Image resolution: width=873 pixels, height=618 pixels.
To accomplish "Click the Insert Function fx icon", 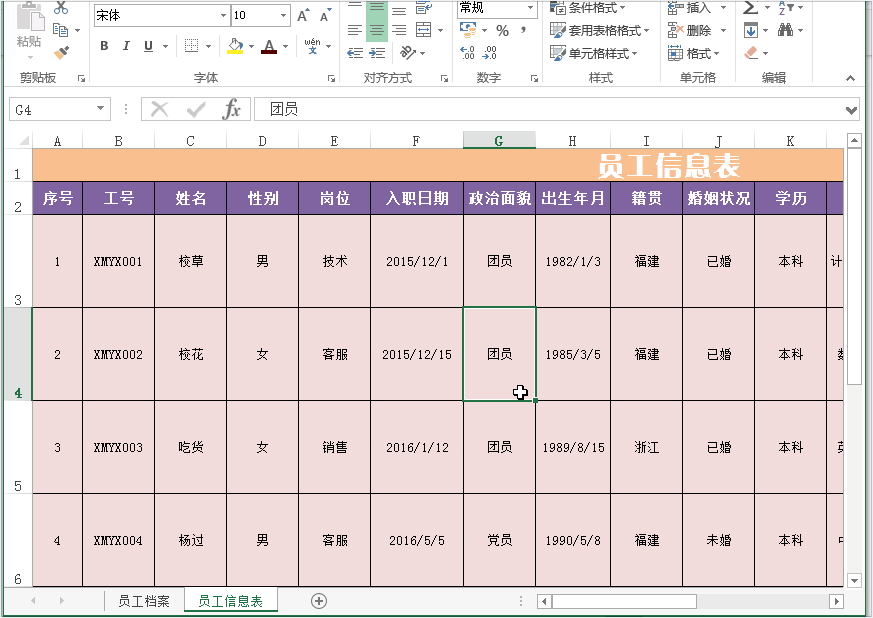I will tap(231, 109).
